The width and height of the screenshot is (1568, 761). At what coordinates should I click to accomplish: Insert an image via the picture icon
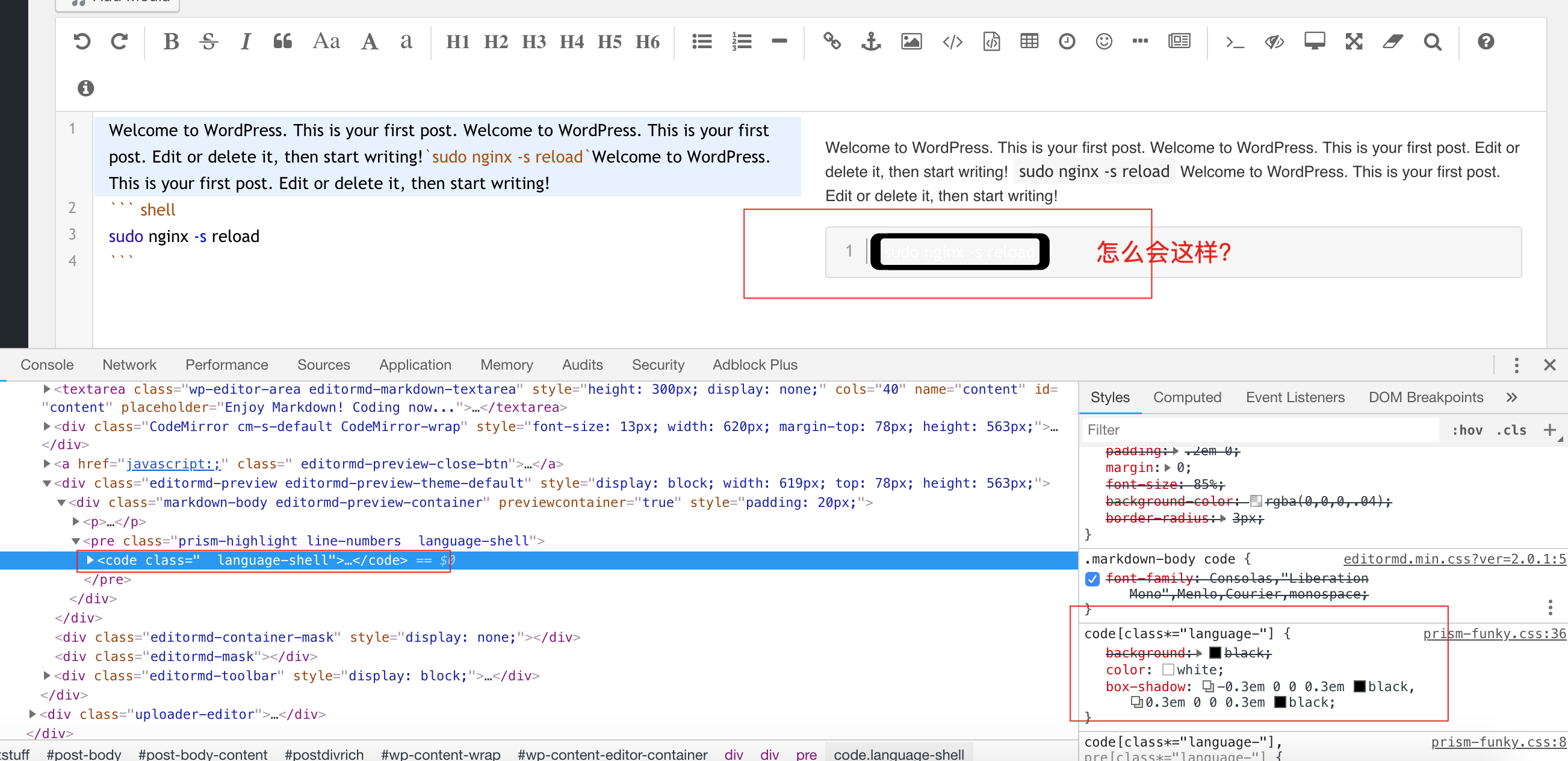911,42
